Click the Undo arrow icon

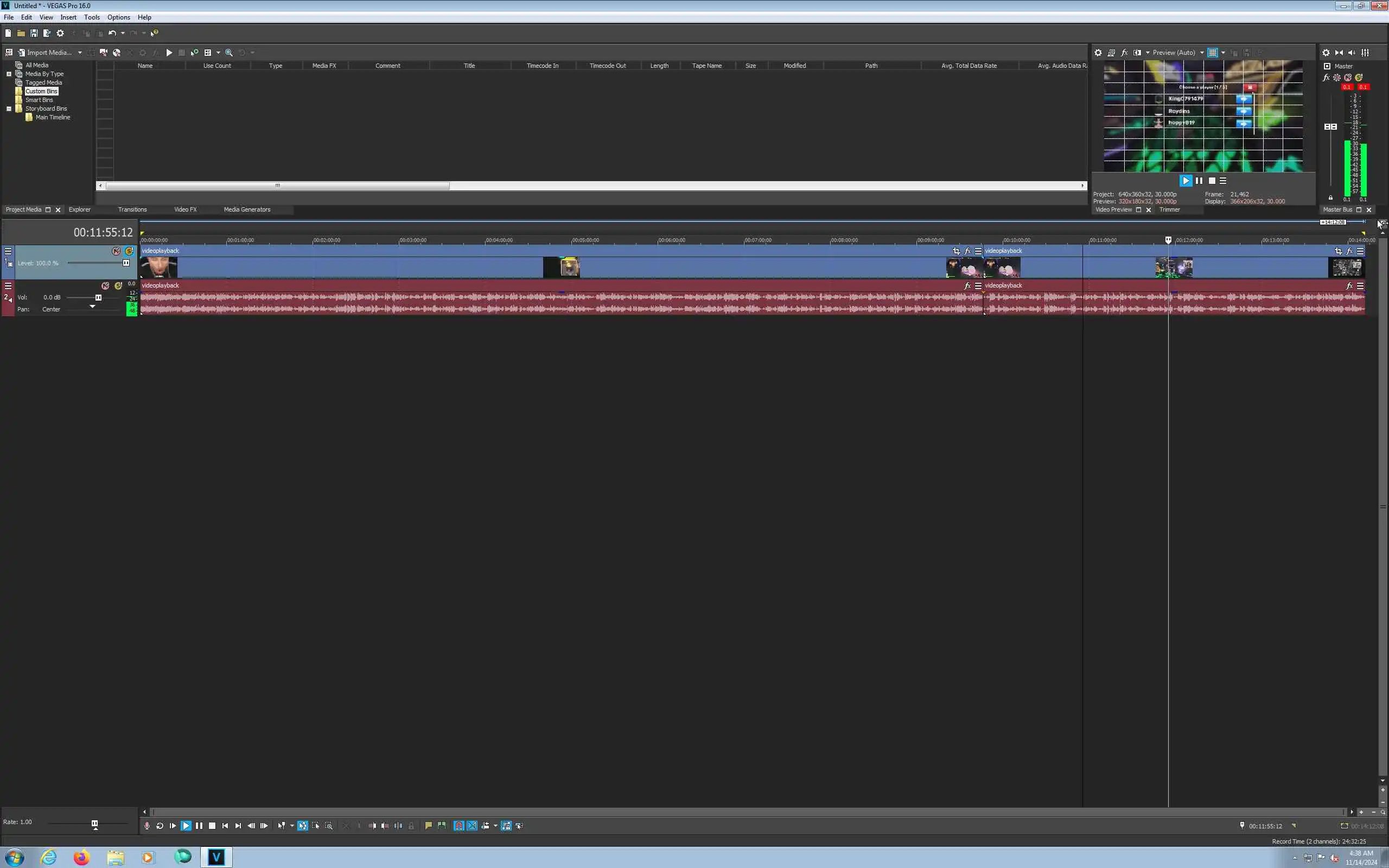112,33
